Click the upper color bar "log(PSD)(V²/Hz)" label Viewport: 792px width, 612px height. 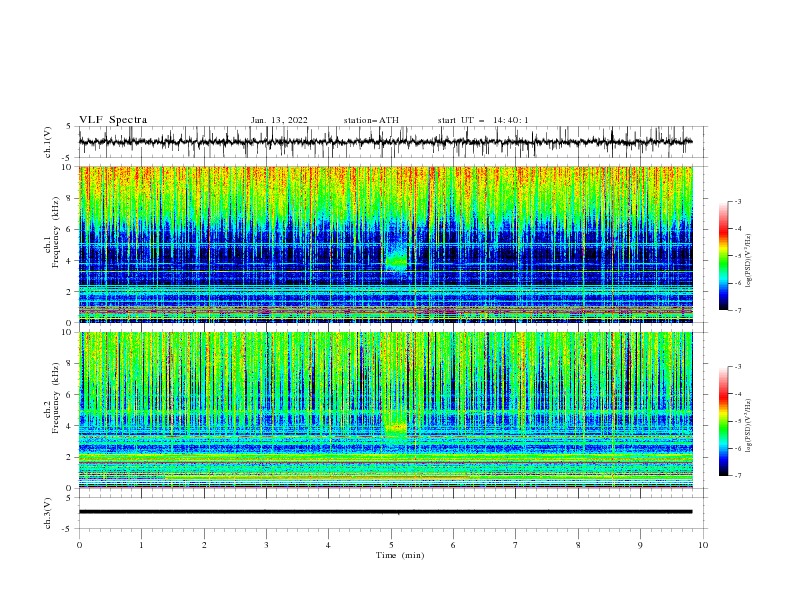point(748,261)
